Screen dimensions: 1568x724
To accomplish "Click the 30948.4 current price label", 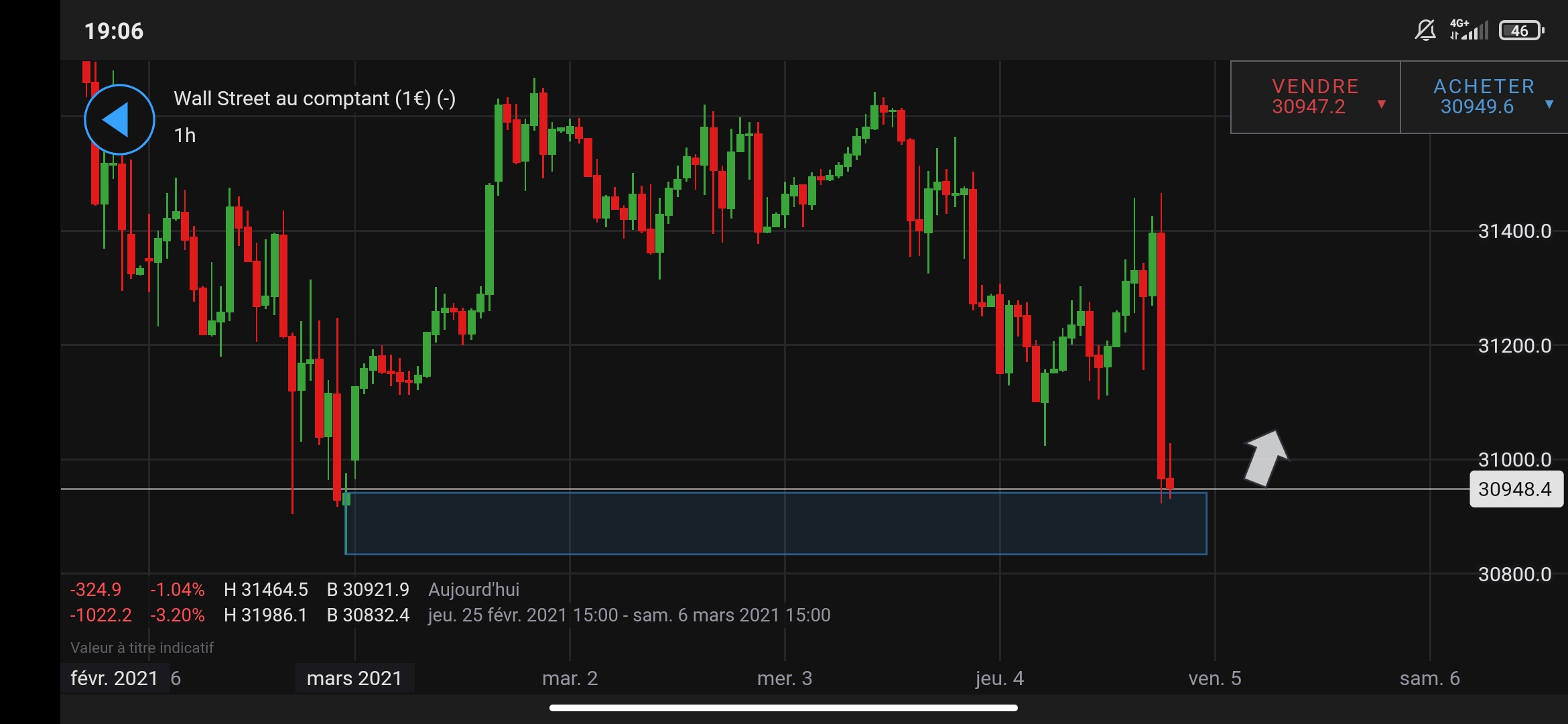I will click(x=1515, y=489).
